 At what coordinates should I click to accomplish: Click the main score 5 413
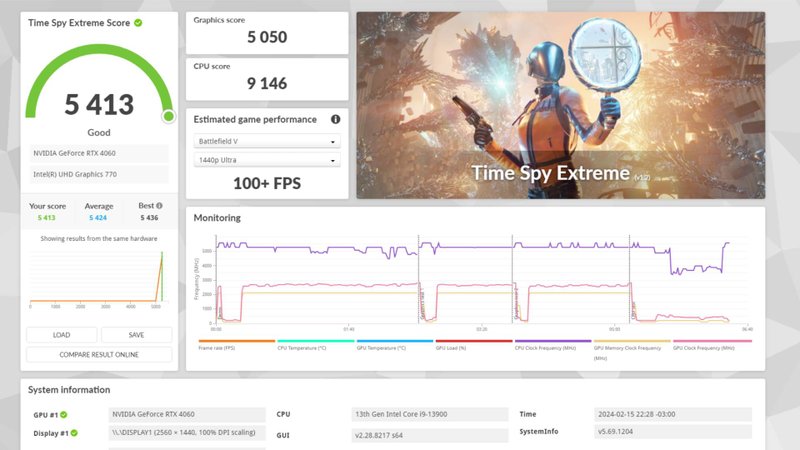coord(99,105)
